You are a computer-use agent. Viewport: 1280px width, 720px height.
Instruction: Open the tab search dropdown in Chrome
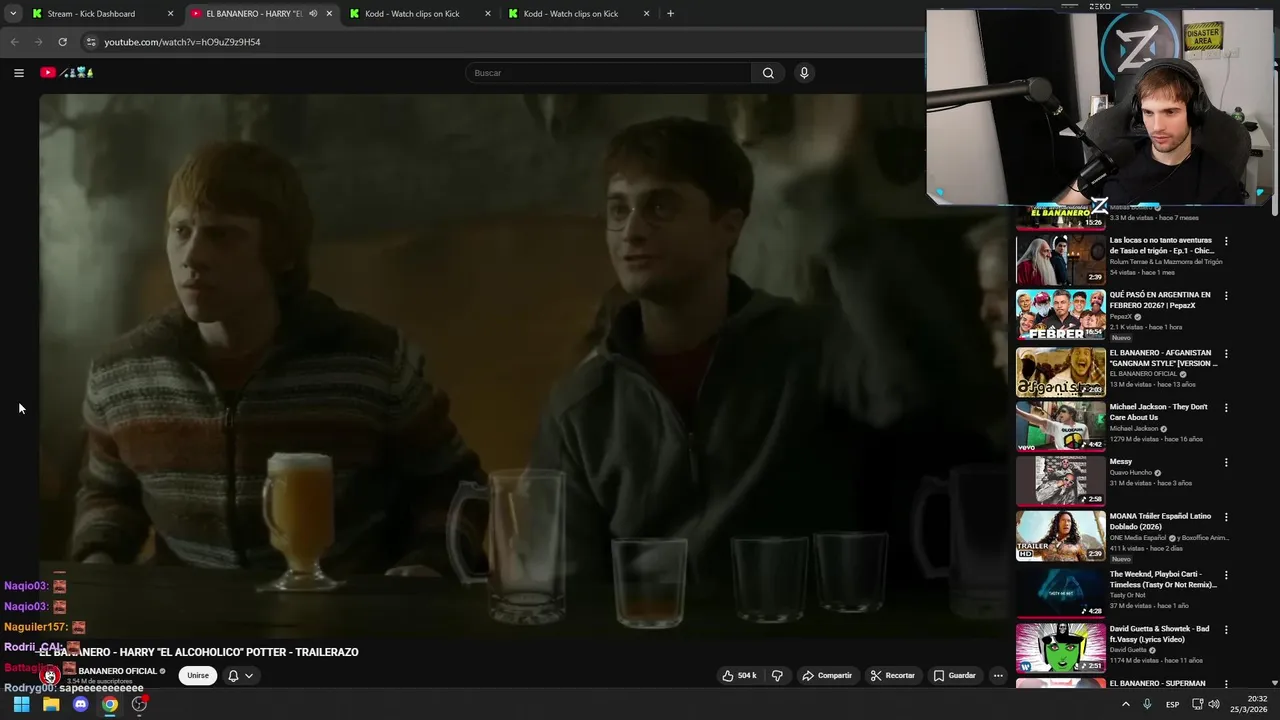point(13,14)
